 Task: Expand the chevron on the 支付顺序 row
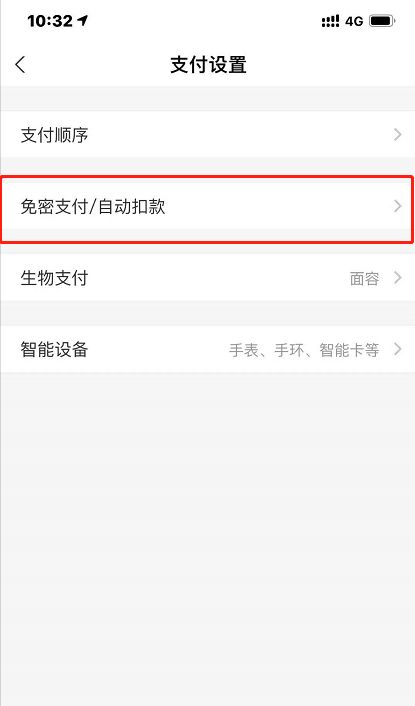pyautogui.click(x=397, y=135)
